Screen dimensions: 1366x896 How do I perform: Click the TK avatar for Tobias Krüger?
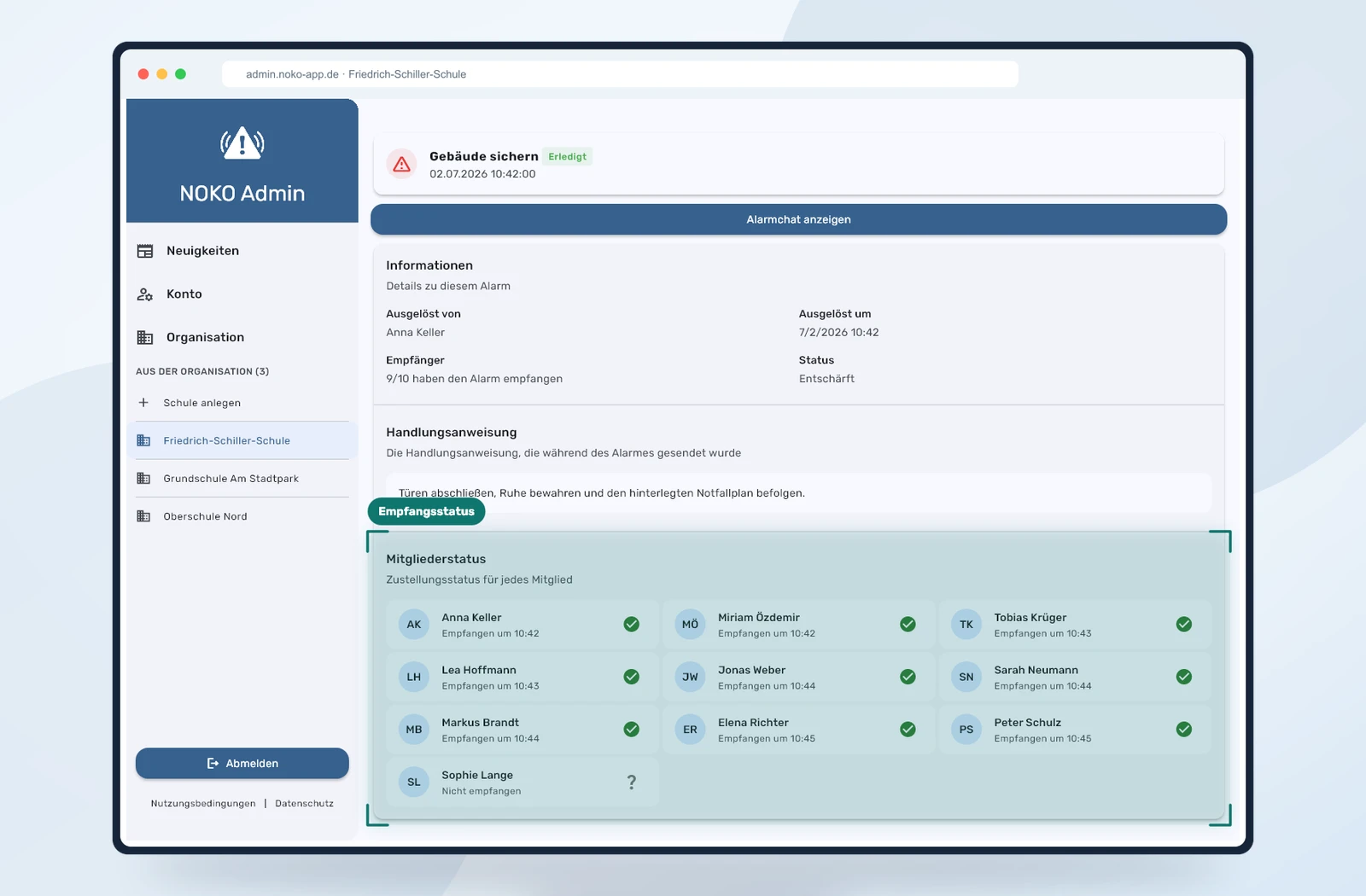coord(966,625)
